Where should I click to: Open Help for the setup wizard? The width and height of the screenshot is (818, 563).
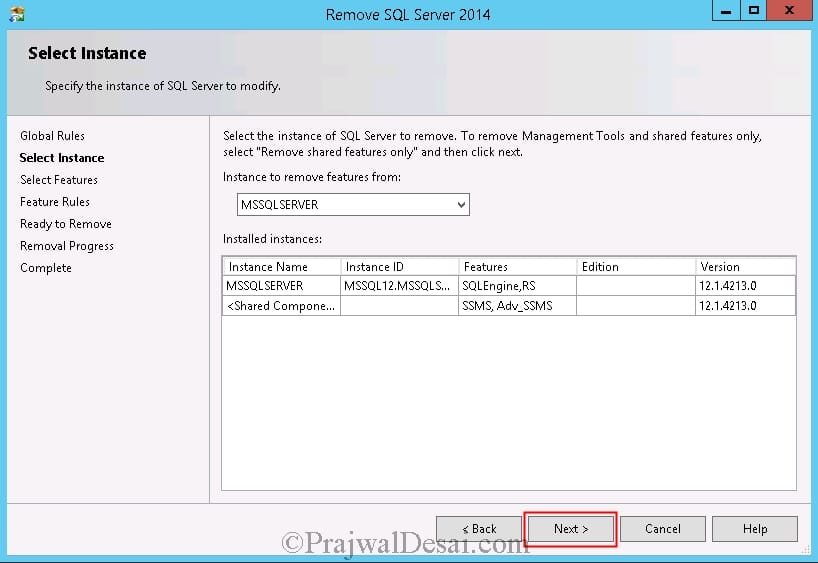[754, 529]
